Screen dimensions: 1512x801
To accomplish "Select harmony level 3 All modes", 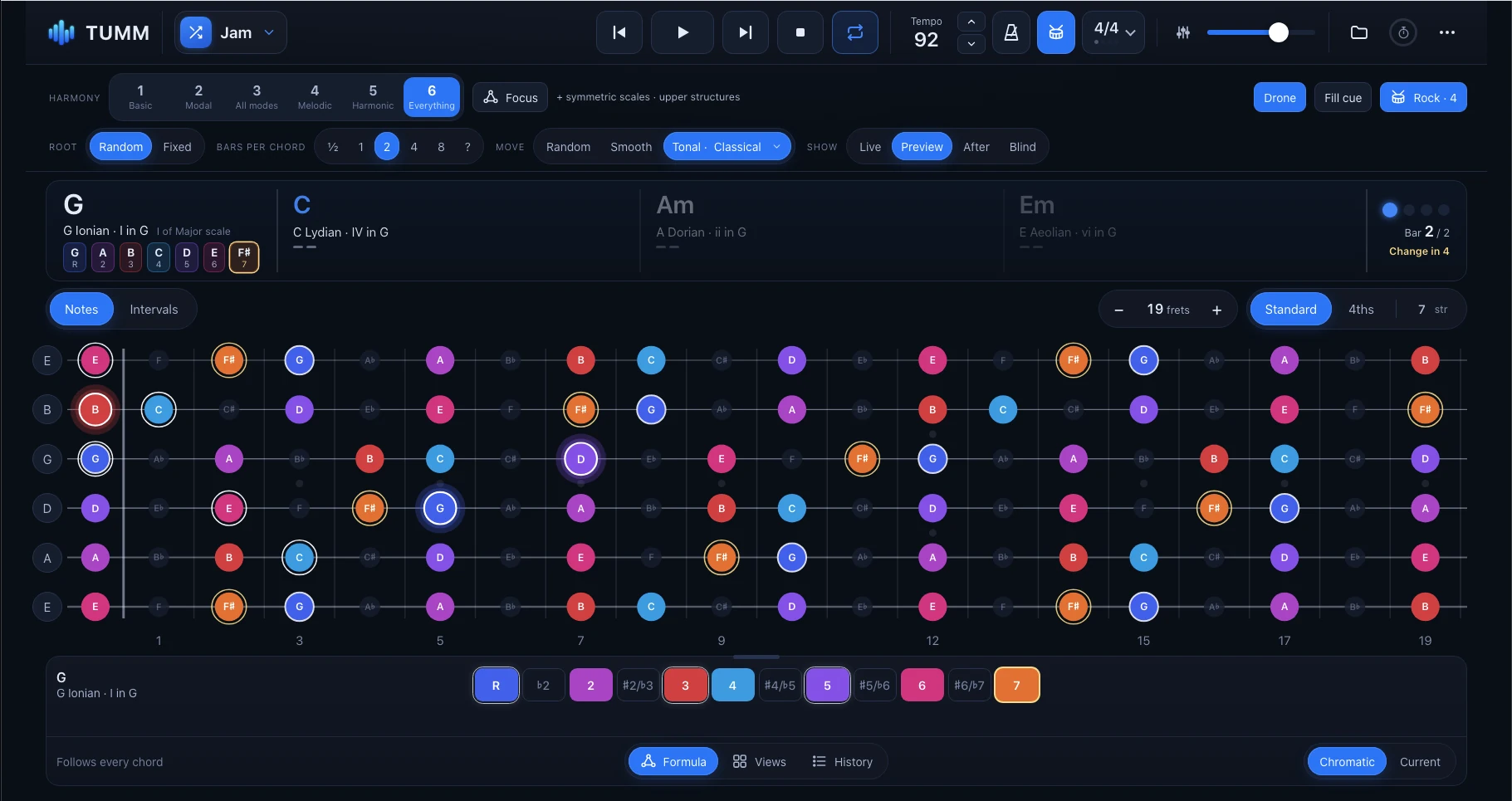I will tap(256, 96).
